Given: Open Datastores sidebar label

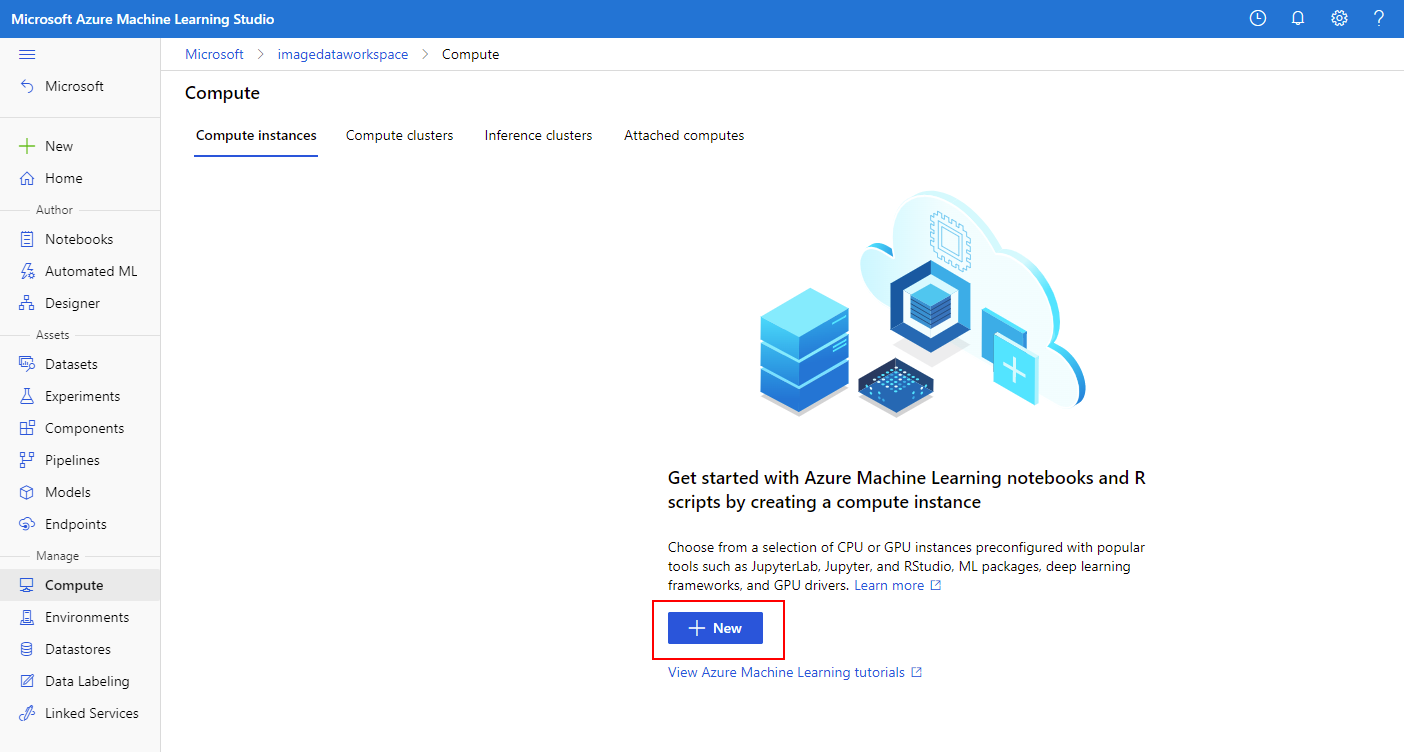Looking at the screenshot, I should coord(78,649).
